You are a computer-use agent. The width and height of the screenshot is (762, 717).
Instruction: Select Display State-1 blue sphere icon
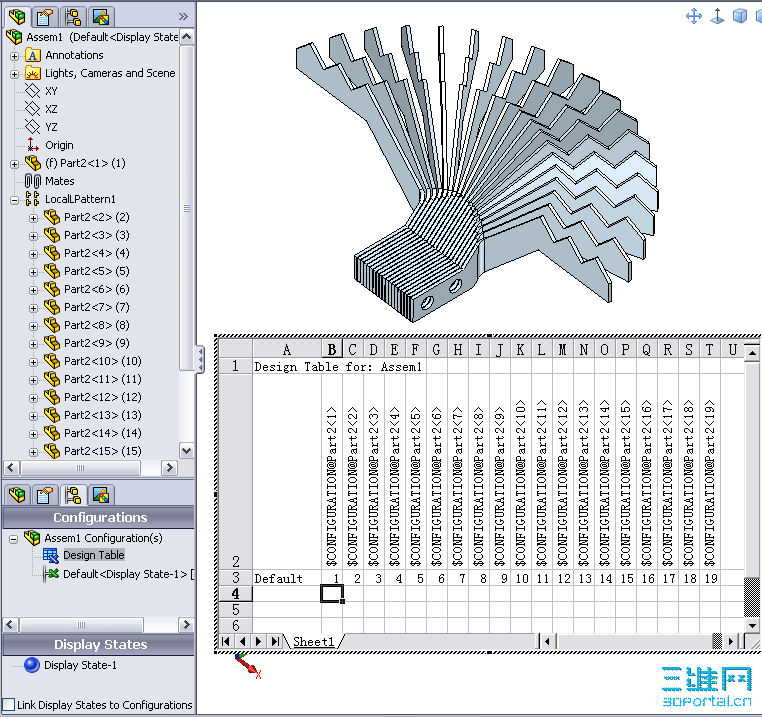click(x=32, y=665)
